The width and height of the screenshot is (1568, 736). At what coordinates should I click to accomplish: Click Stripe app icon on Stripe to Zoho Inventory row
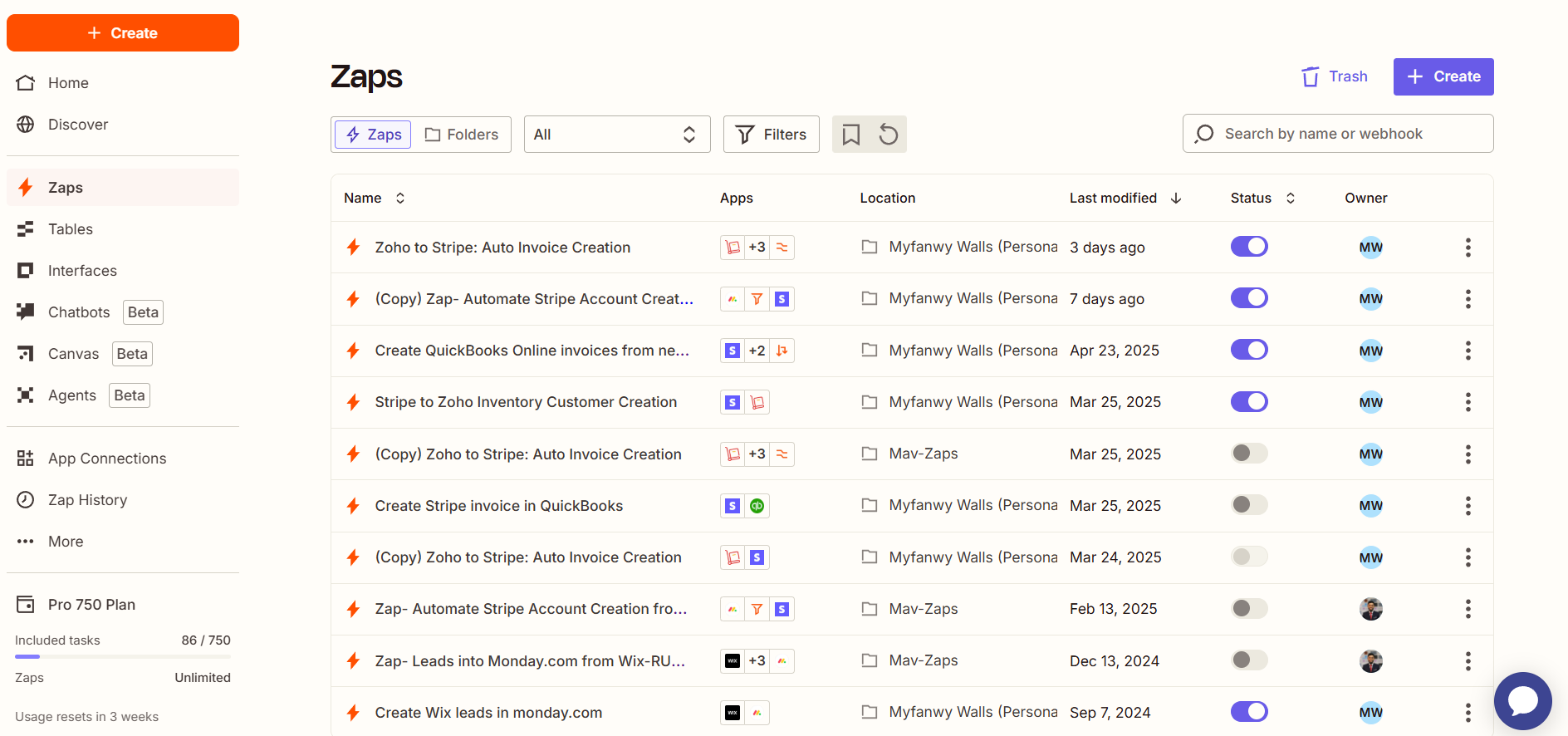tap(732, 402)
